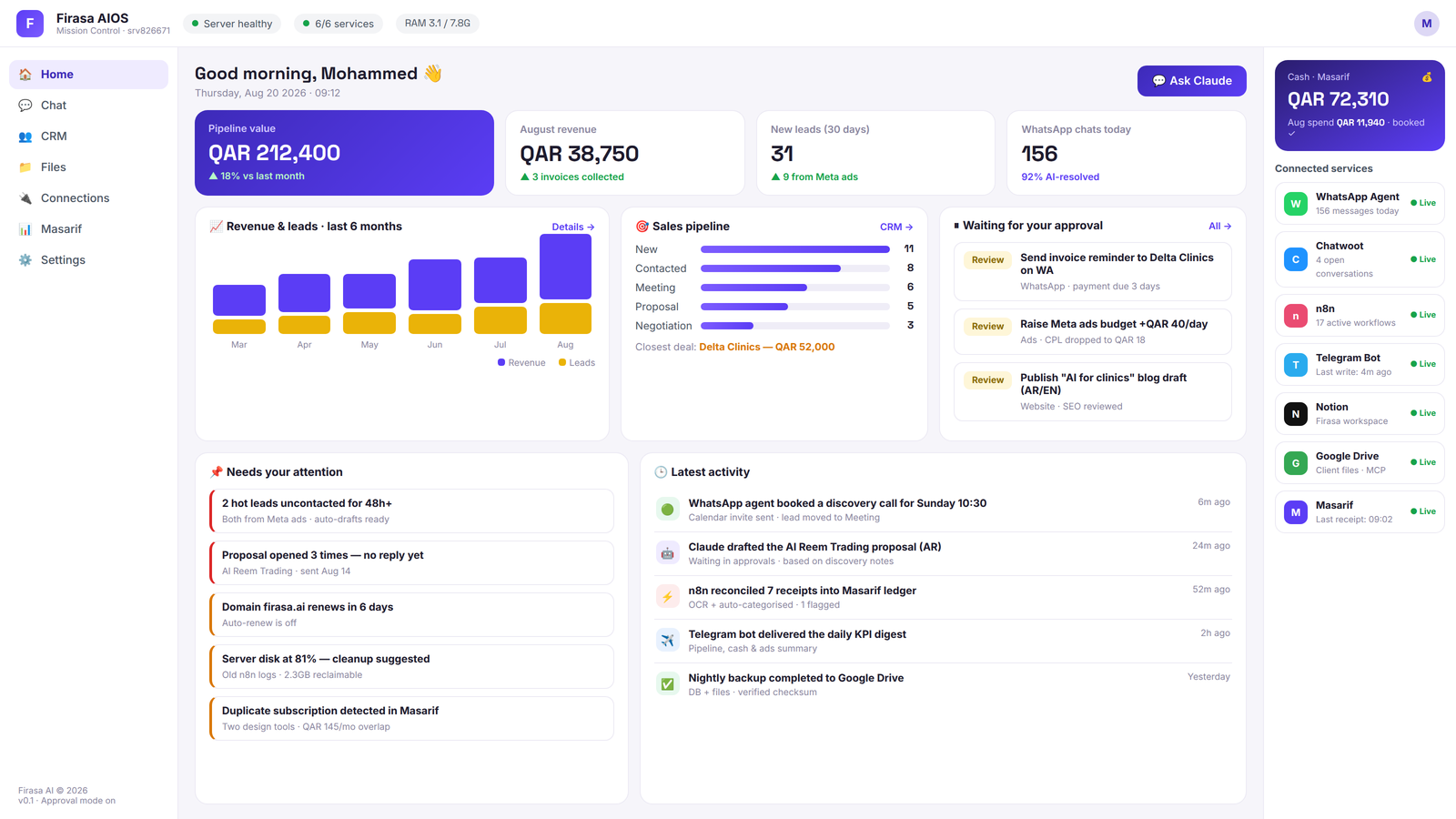Image resolution: width=1456 pixels, height=819 pixels.
Task: Open Masarif in the sidebar
Action: [88, 229]
